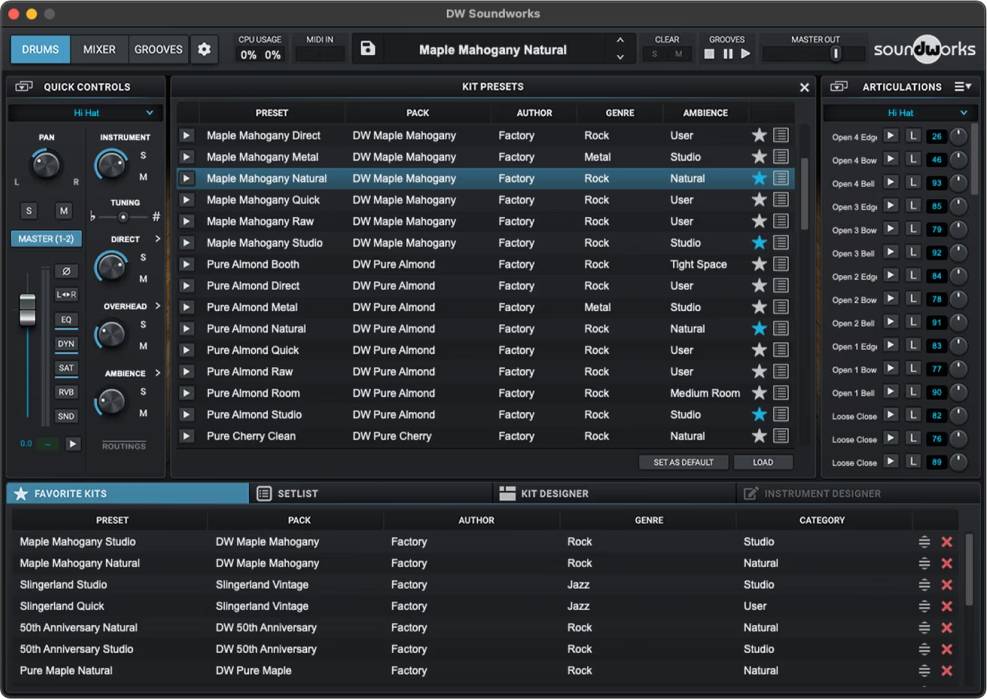Open the settings gear in top toolbar
Screen dimensions: 987x699
[x=204, y=49]
